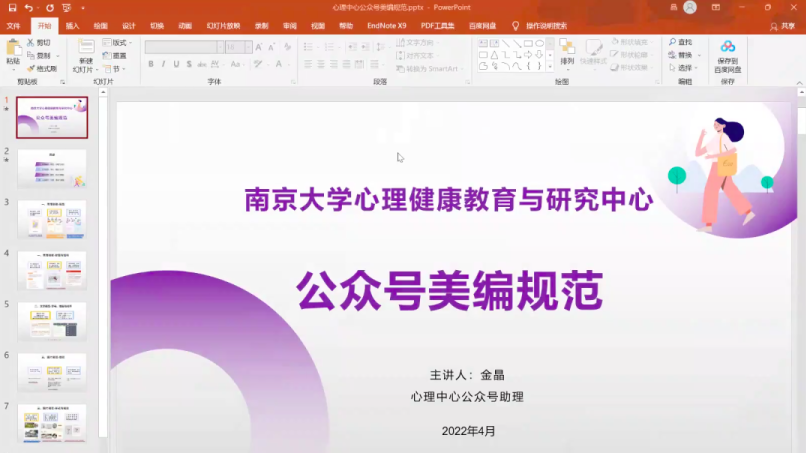Open the 替换 replace dropdown arrow
Image resolution: width=806 pixels, height=453 pixels.
point(699,55)
